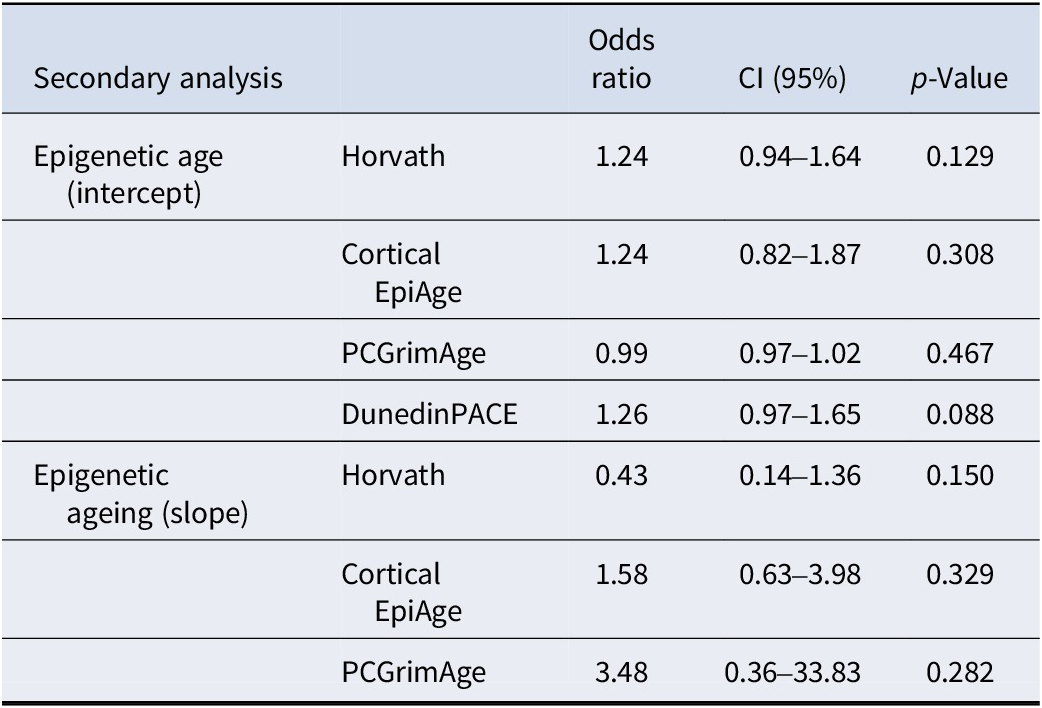Select the odds ratio 3.48 value
This screenshot has width=1042, height=708.
(621, 671)
